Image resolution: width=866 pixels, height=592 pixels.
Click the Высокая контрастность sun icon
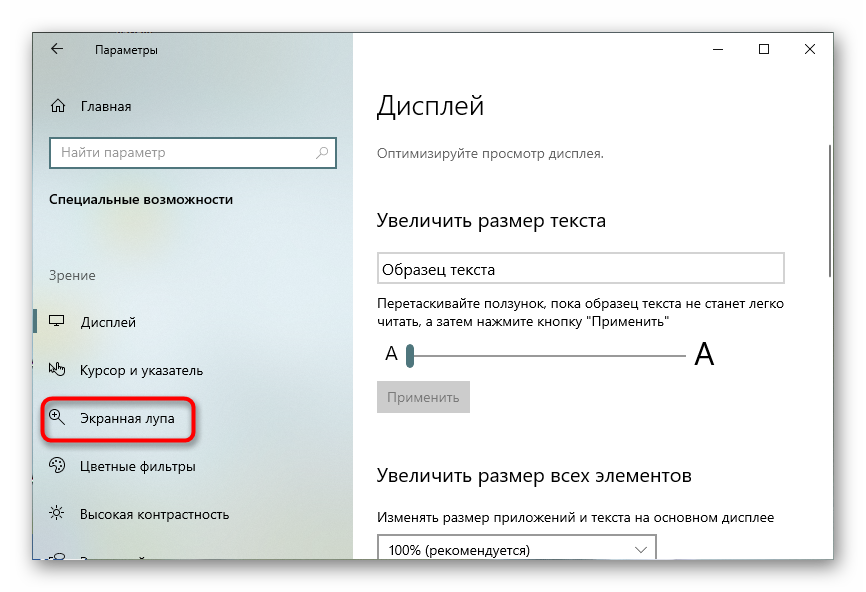[x=57, y=514]
